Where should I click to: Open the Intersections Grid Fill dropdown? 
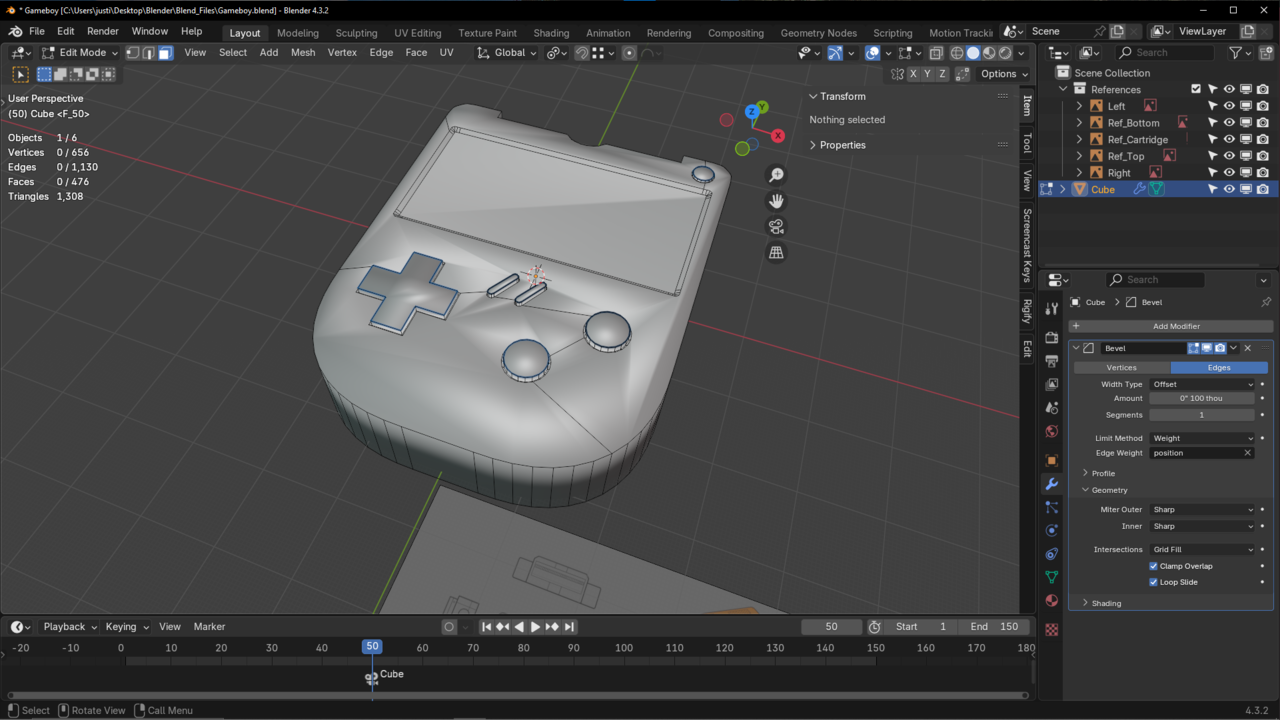[1202, 549]
